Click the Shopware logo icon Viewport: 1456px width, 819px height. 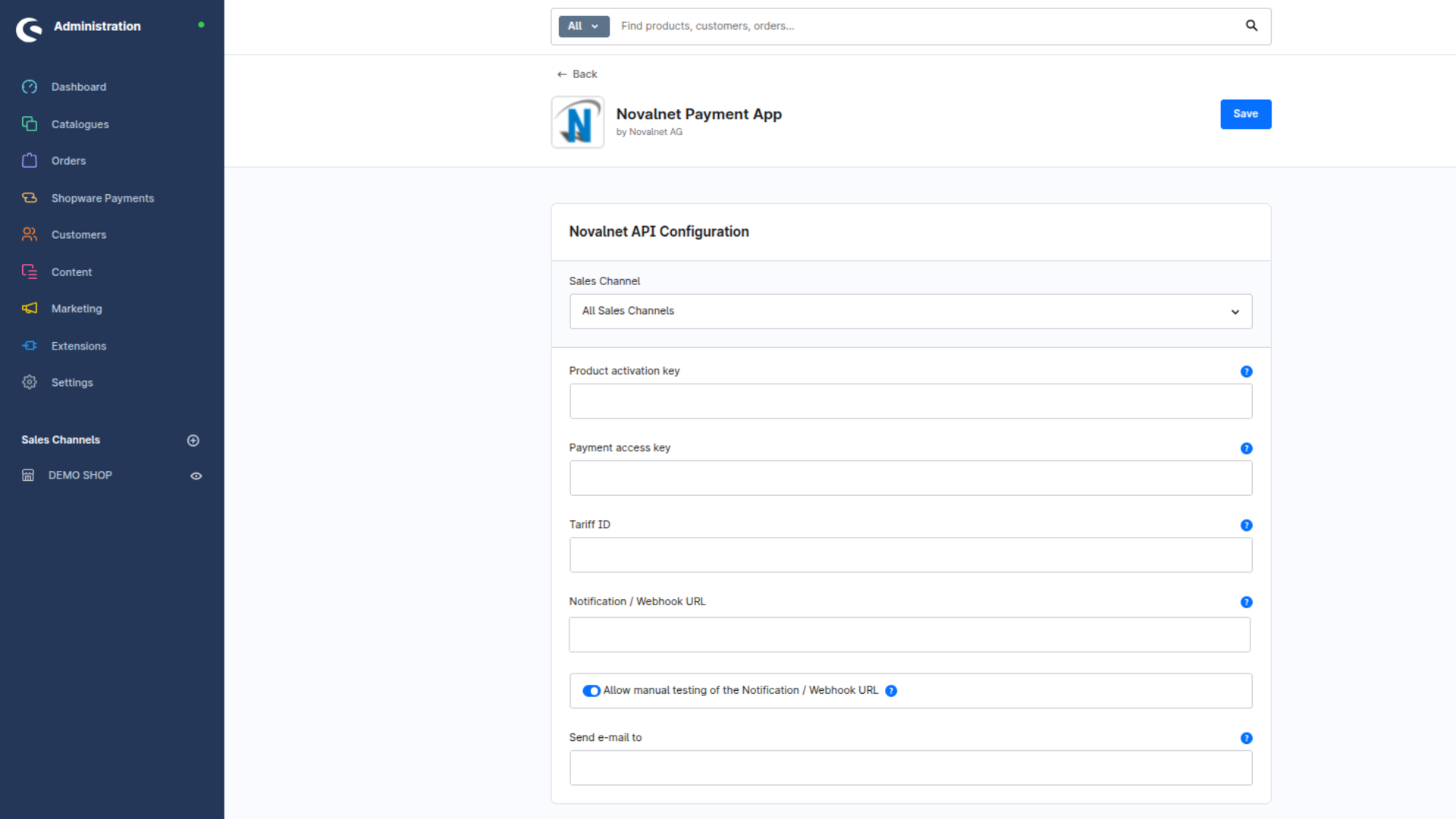[x=29, y=29]
